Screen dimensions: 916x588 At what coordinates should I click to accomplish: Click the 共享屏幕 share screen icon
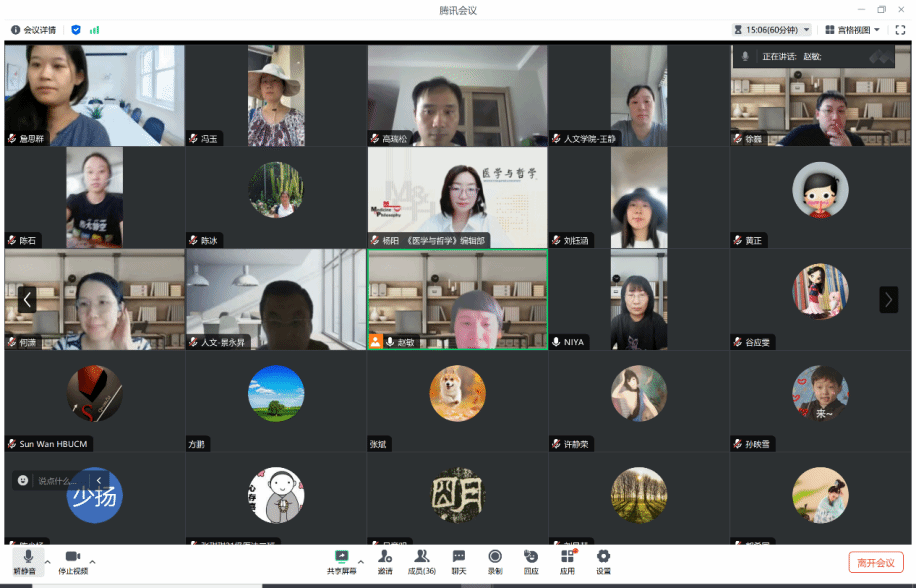(x=341, y=560)
